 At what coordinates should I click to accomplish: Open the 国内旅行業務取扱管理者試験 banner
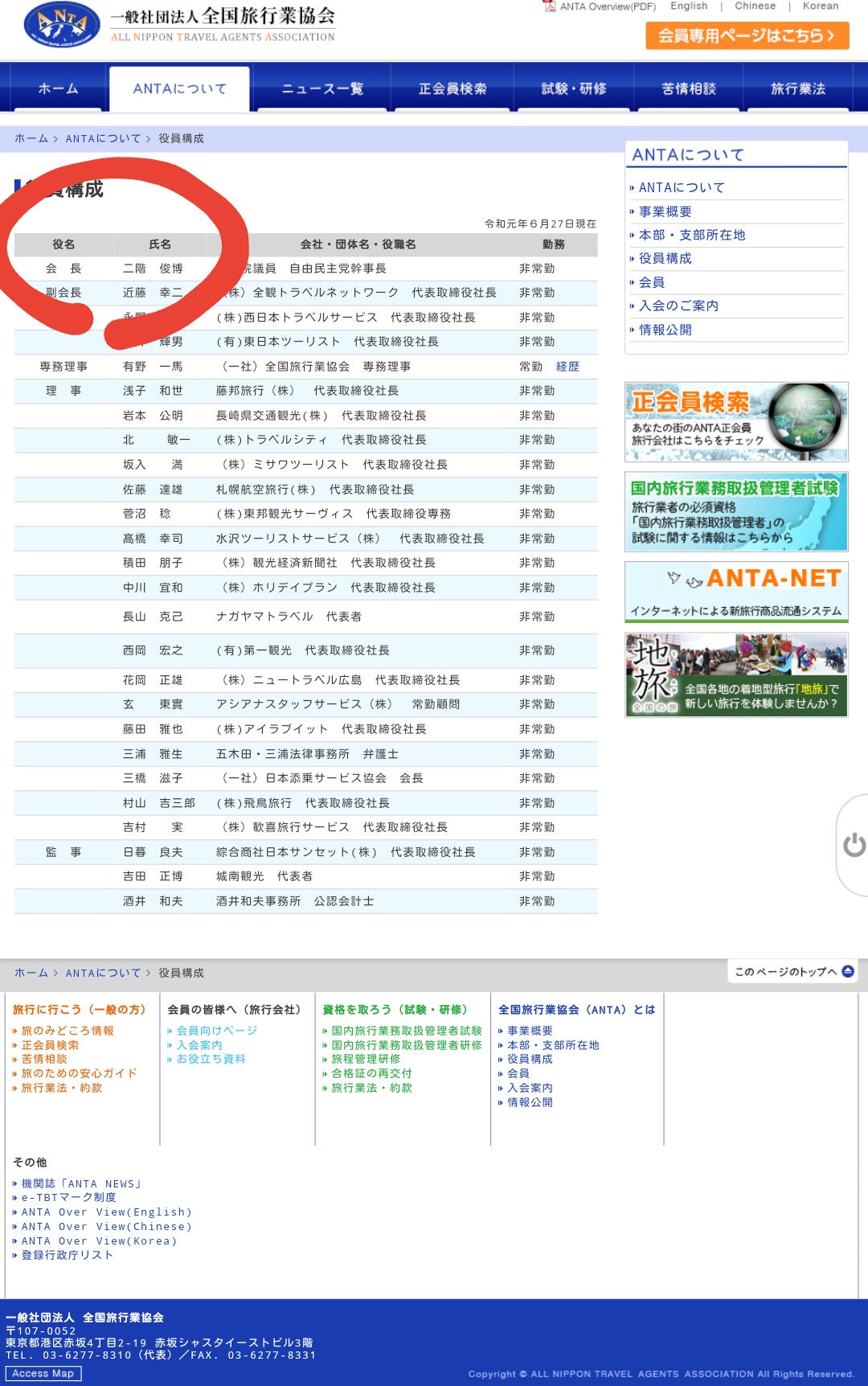tap(736, 512)
